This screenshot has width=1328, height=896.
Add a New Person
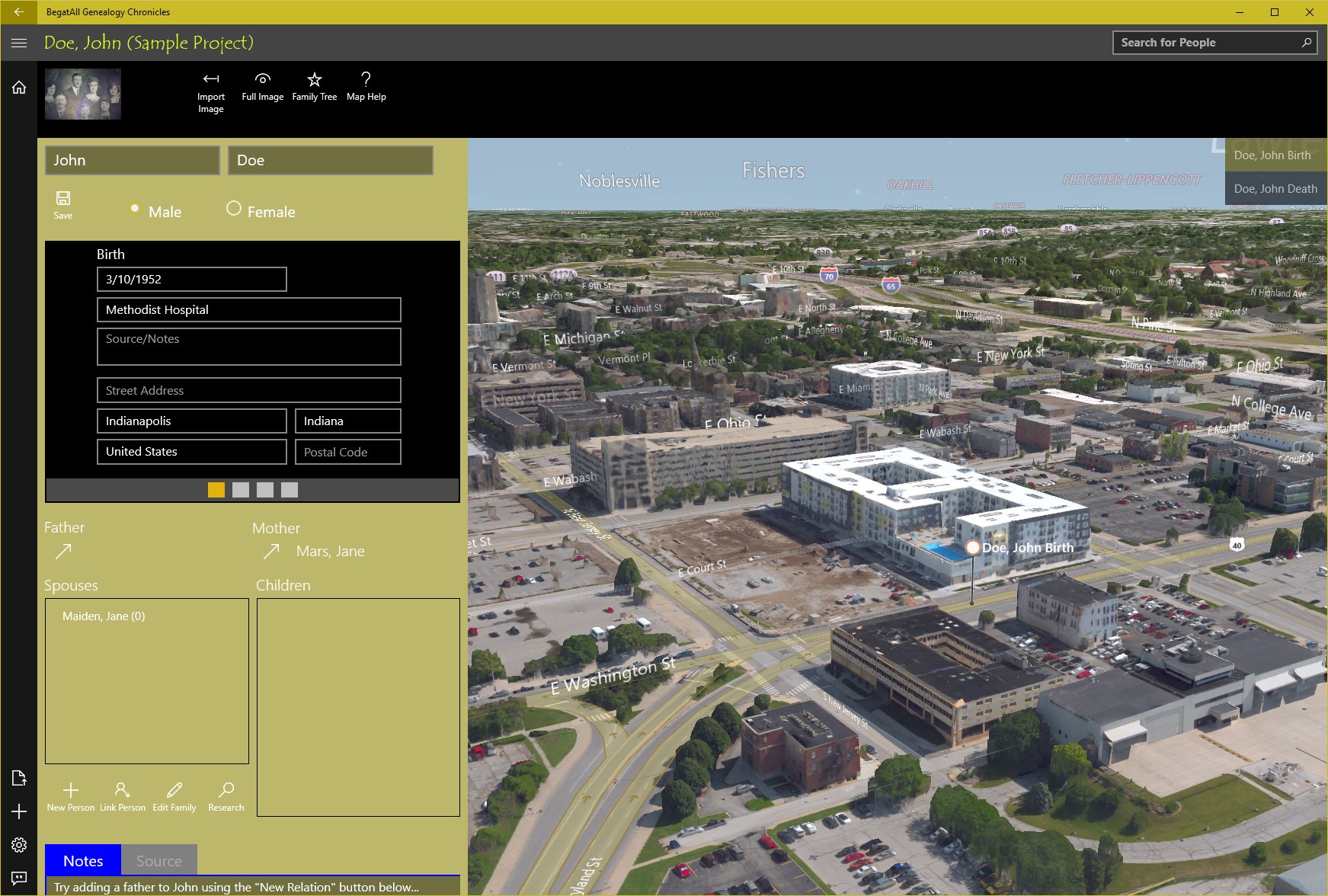pyautogui.click(x=71, y=795)
